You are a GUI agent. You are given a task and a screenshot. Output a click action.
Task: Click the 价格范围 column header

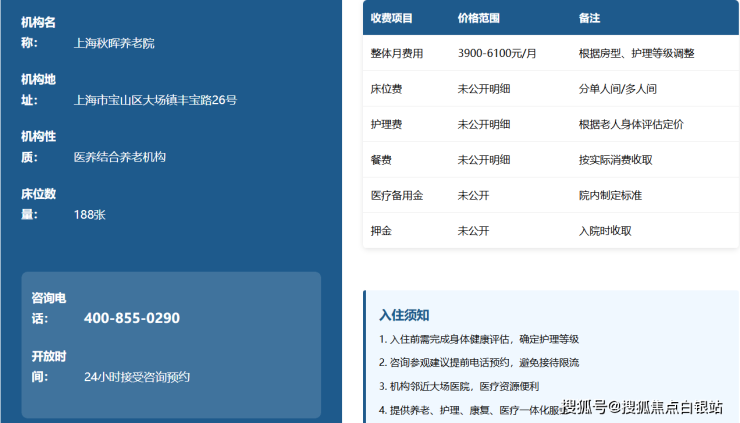pyautogui.click(x=479, y=18)
